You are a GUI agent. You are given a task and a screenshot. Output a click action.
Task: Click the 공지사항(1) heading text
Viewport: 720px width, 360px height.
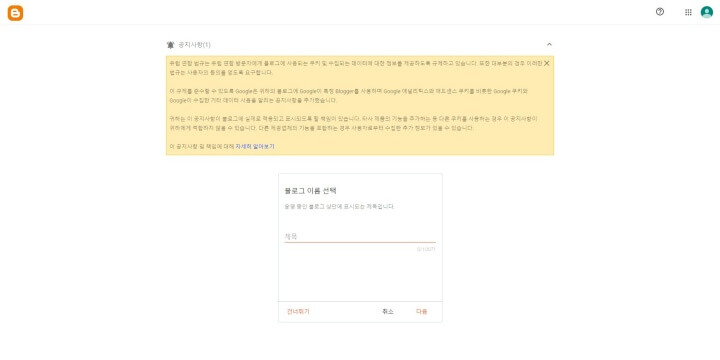click(194, 45)
